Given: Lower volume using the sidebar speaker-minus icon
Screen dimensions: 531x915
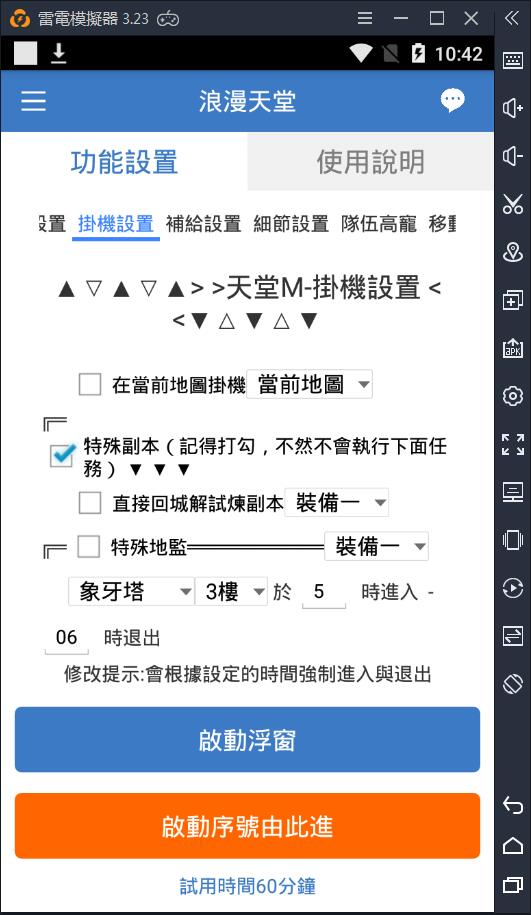Looking at the screenshot, I should [512, 156].
